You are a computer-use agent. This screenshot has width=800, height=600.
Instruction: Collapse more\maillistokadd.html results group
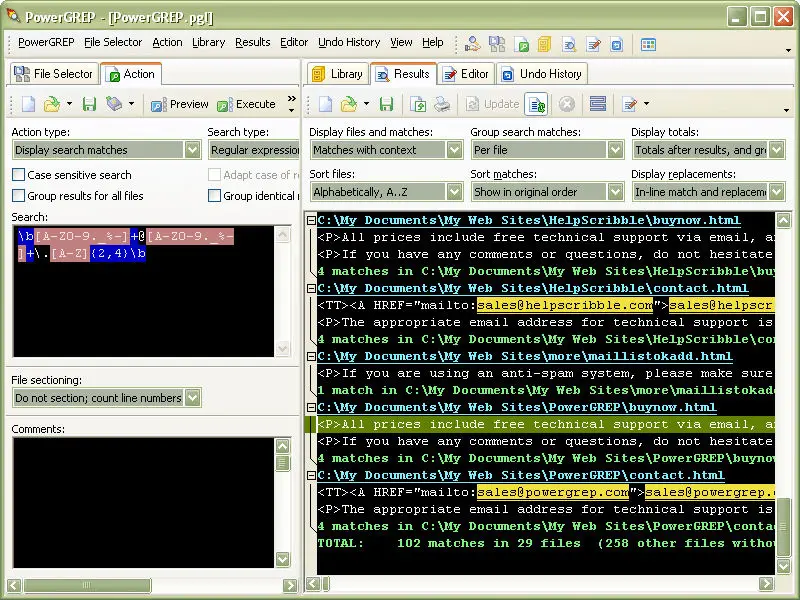311,356
